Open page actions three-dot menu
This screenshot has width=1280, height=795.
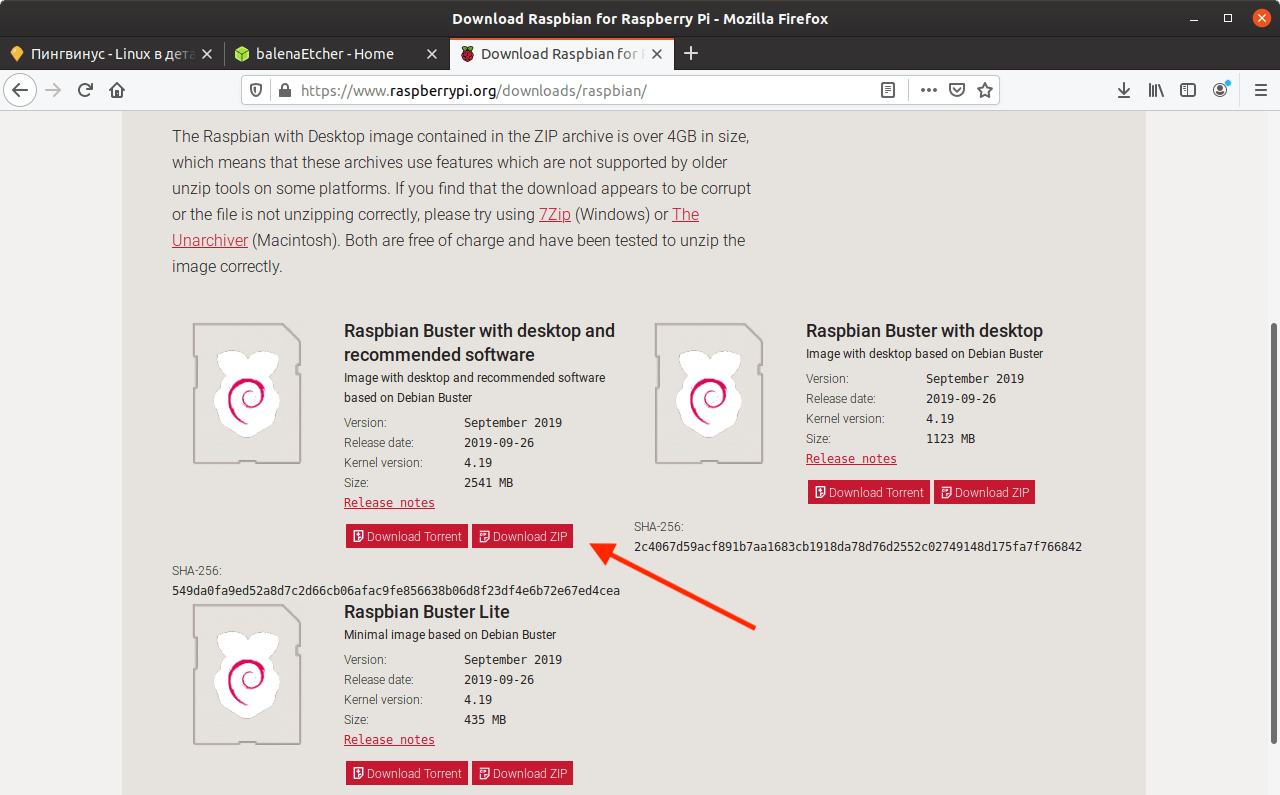coord(928,90)
